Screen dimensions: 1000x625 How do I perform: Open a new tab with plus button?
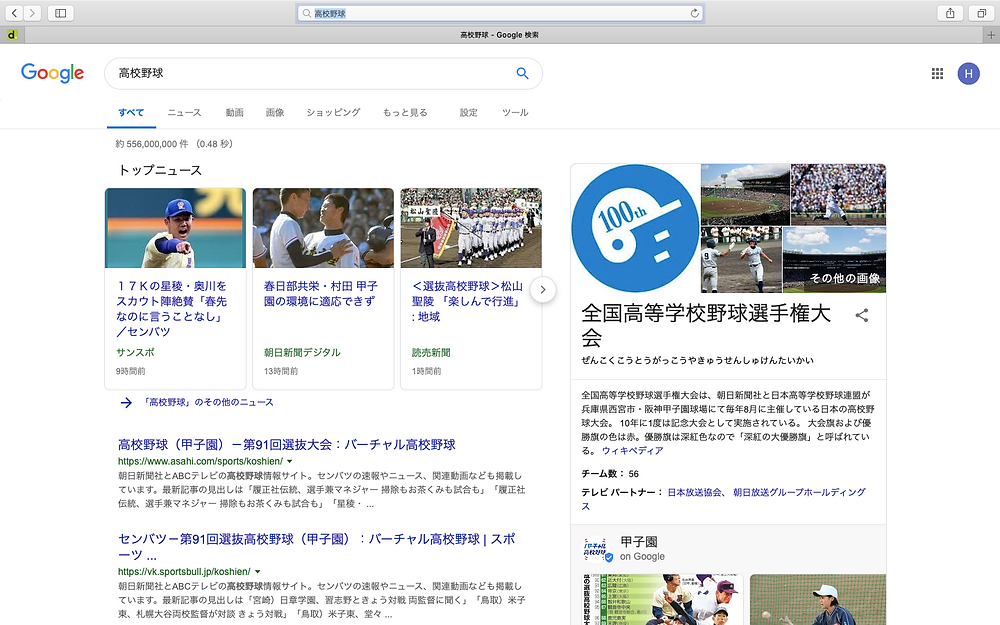coord(991,35)
